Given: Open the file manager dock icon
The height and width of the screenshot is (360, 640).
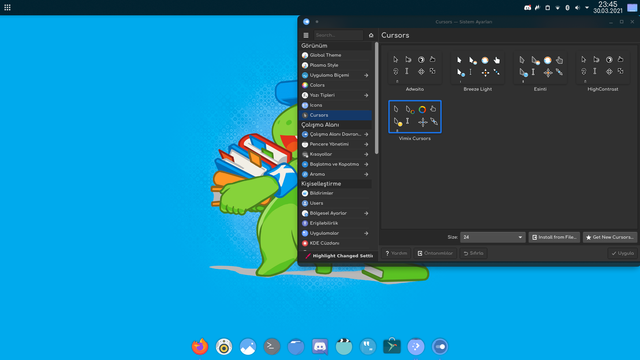Looking at the screenshot, I should tap(296, 347).
